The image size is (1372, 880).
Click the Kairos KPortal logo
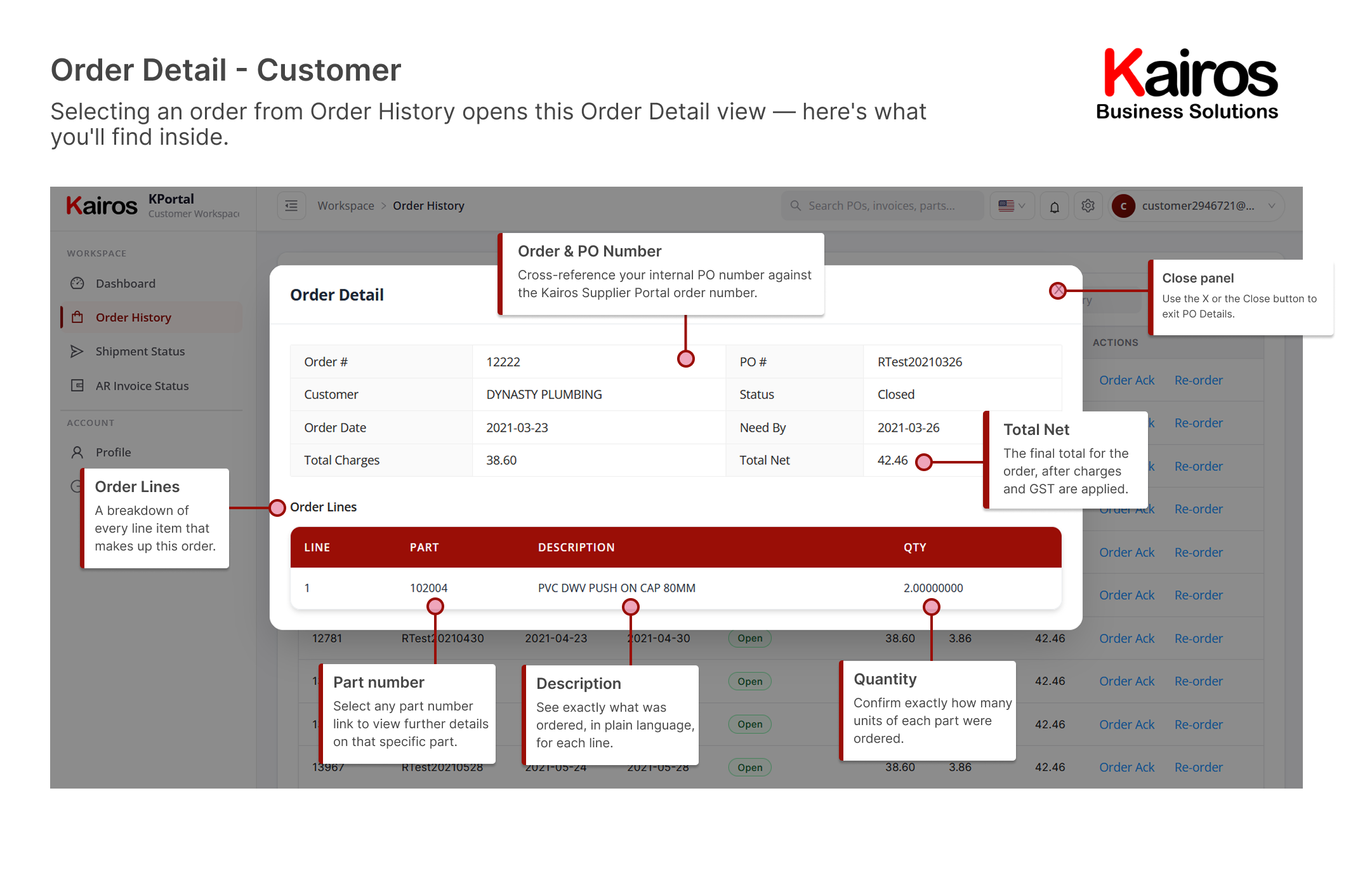point(102,206)
